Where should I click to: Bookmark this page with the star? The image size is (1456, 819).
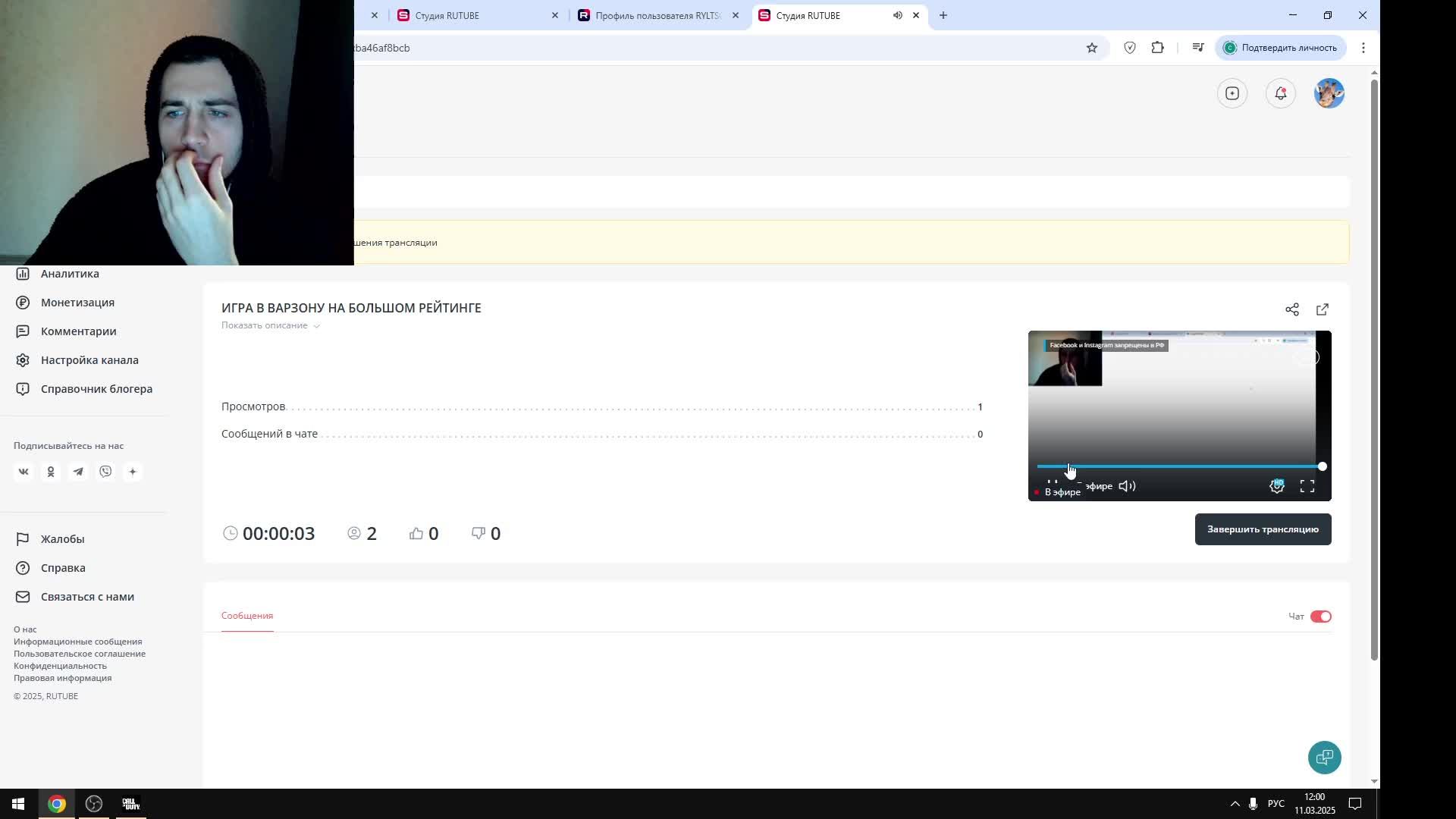click(1092, 48)
